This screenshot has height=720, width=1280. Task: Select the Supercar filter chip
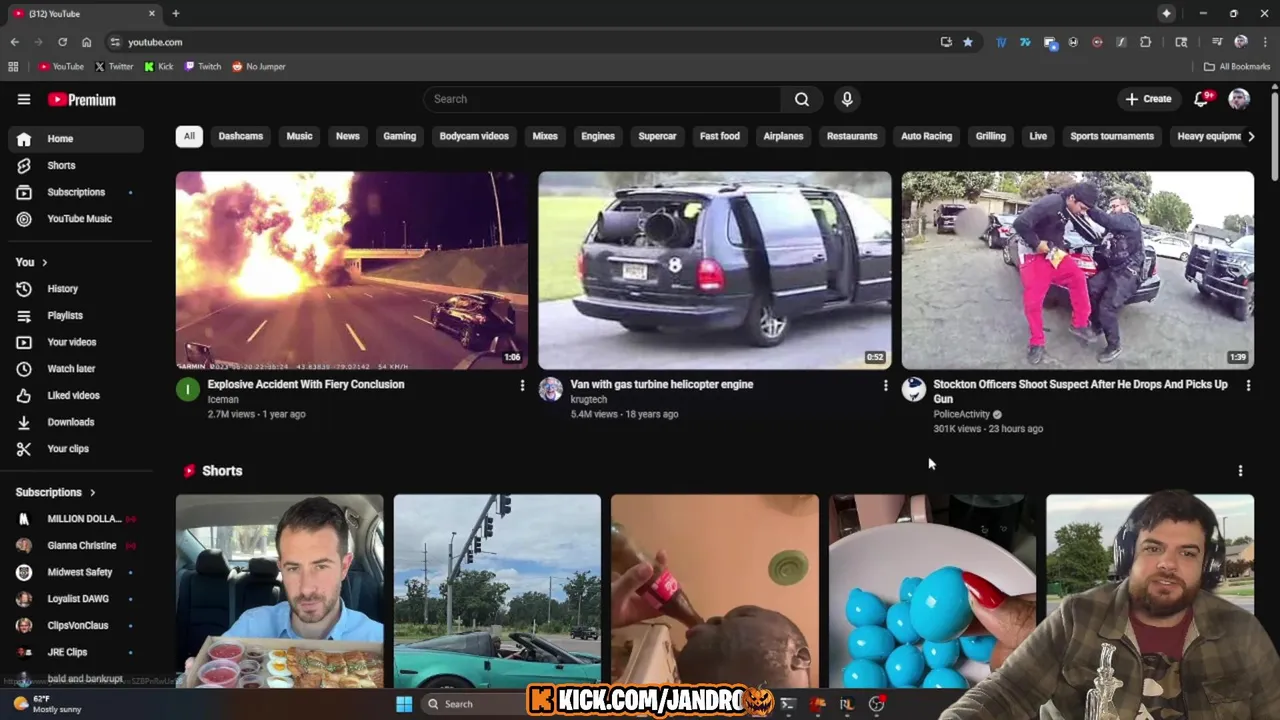pyautogui.click(x=657, y=136)
